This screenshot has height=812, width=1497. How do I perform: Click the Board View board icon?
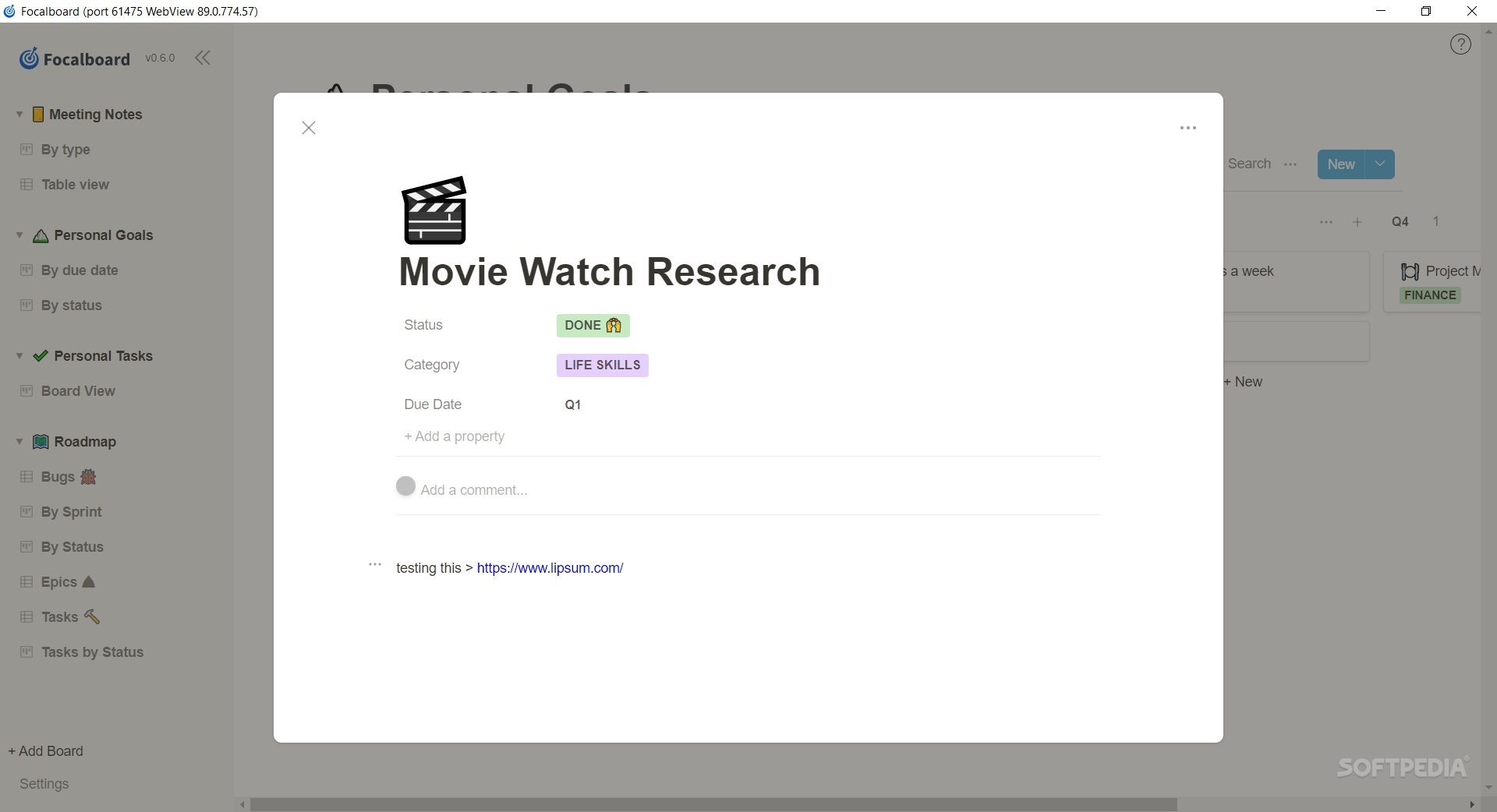pos(27,390)
